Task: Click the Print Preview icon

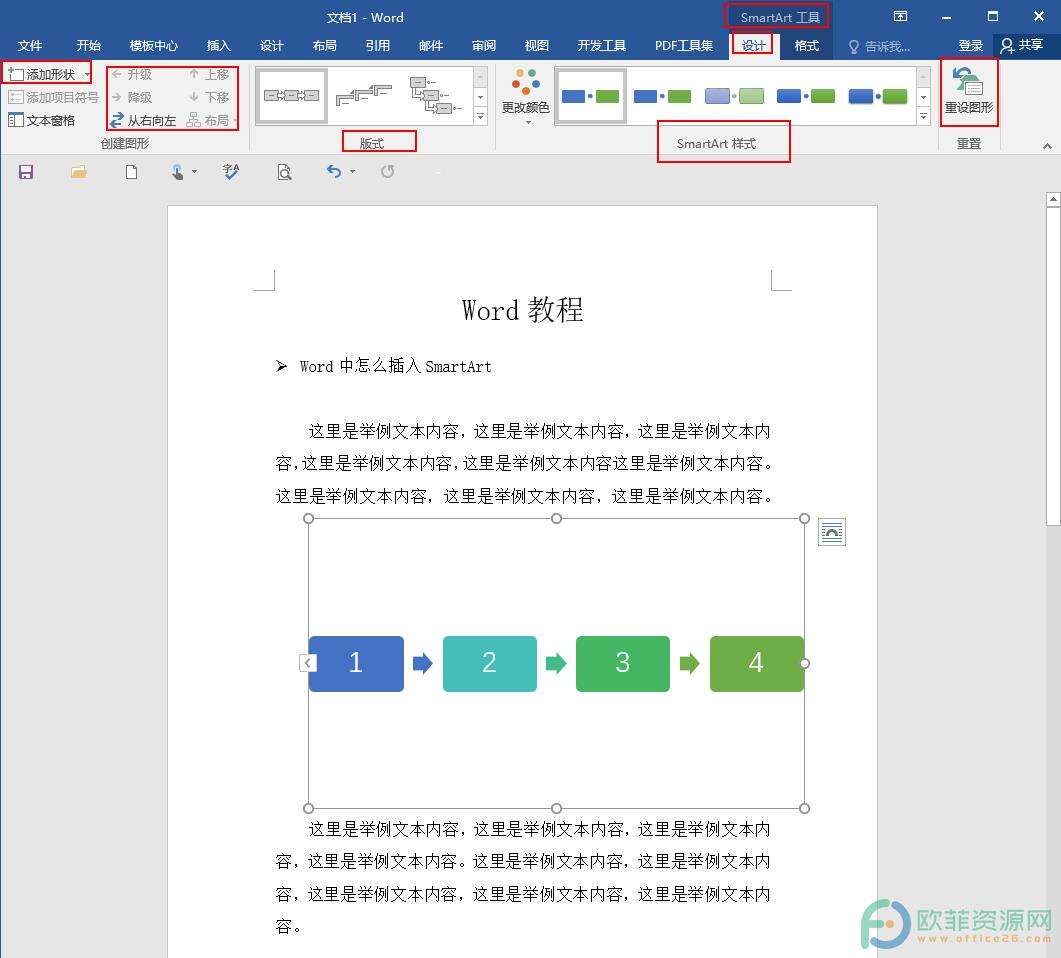Action: (x=284, y=171)
